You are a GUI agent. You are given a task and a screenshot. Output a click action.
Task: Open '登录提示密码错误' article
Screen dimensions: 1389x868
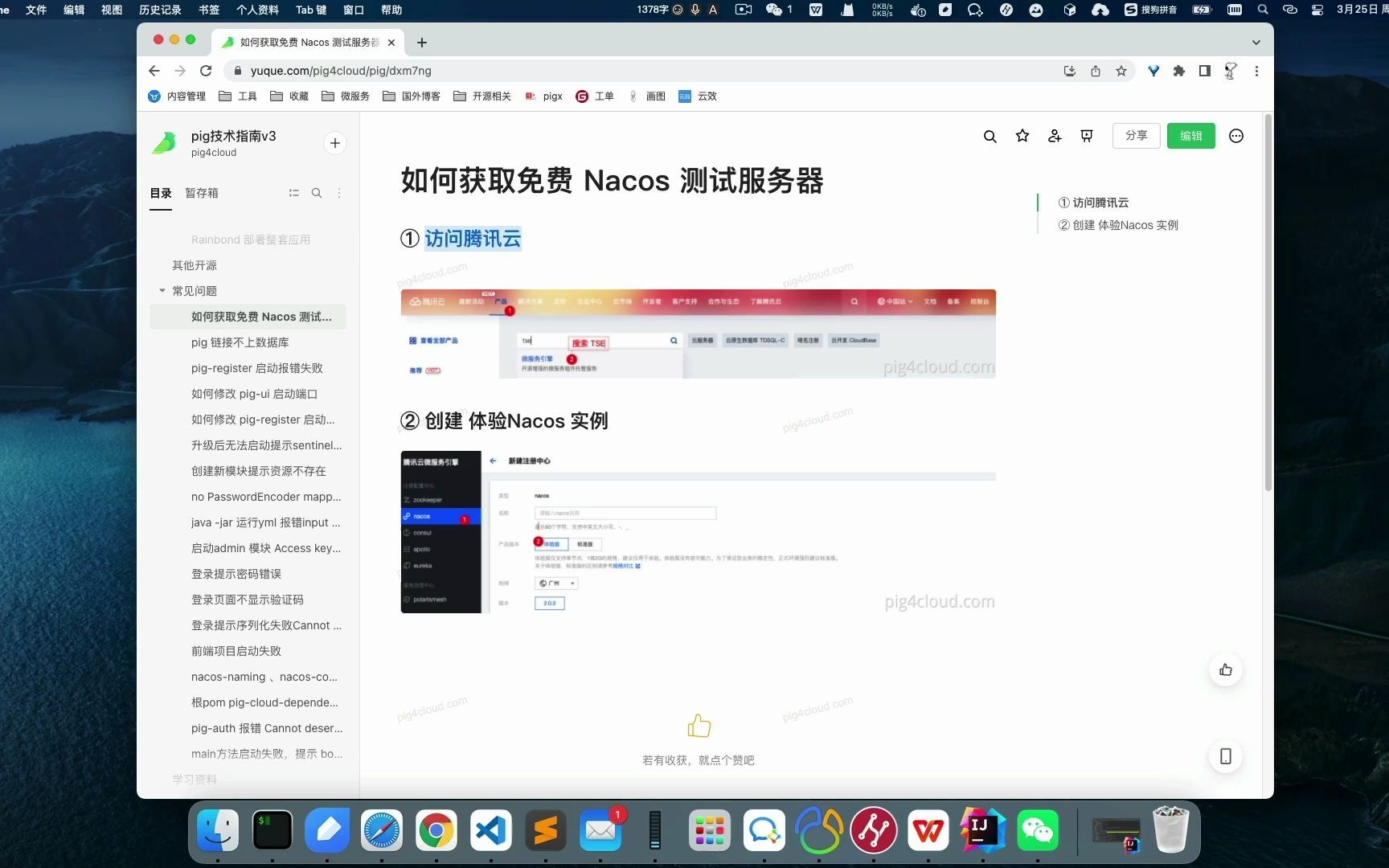click(x=236, y=574)
